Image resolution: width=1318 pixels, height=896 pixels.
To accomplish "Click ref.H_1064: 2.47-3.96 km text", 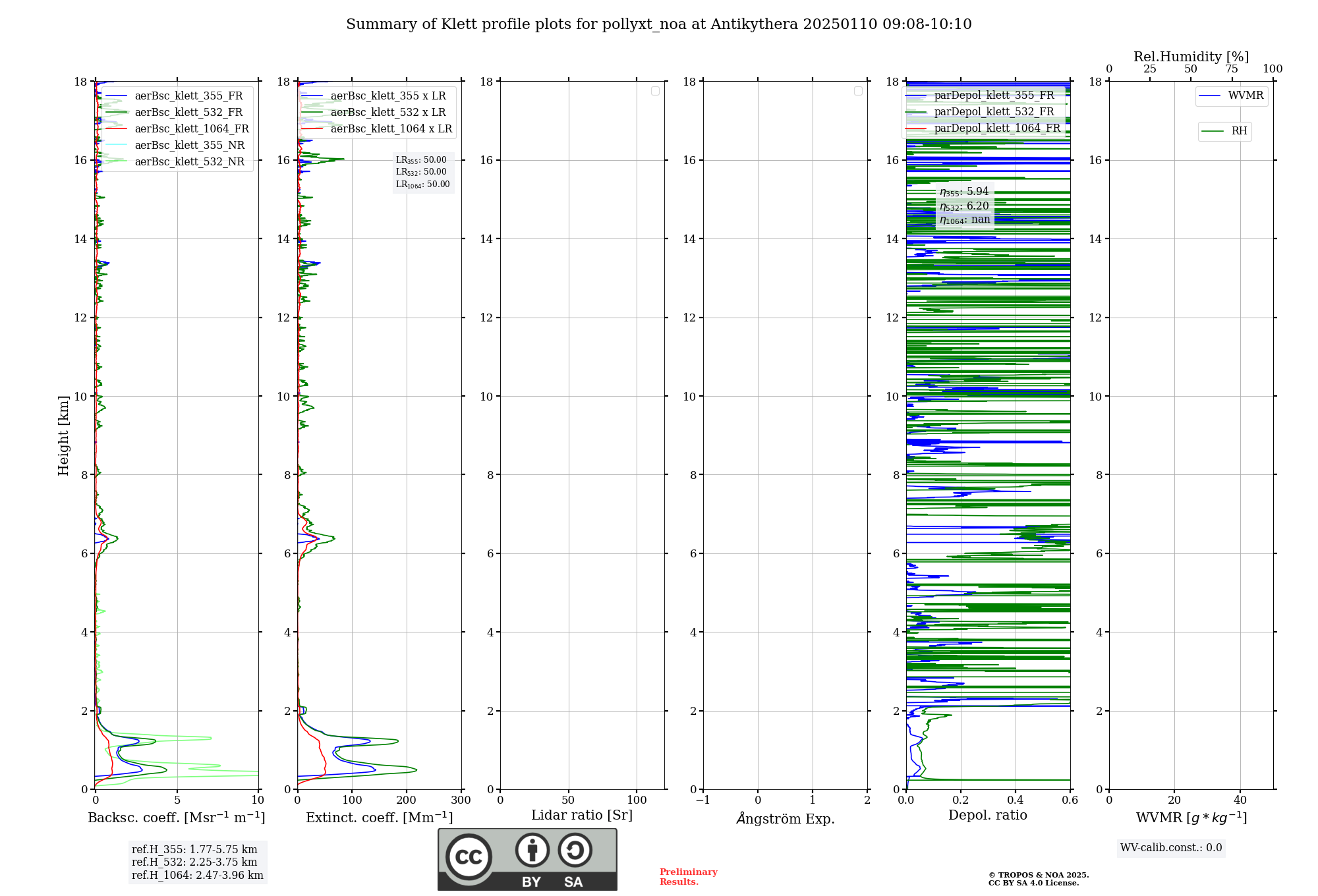I will 198,876.
